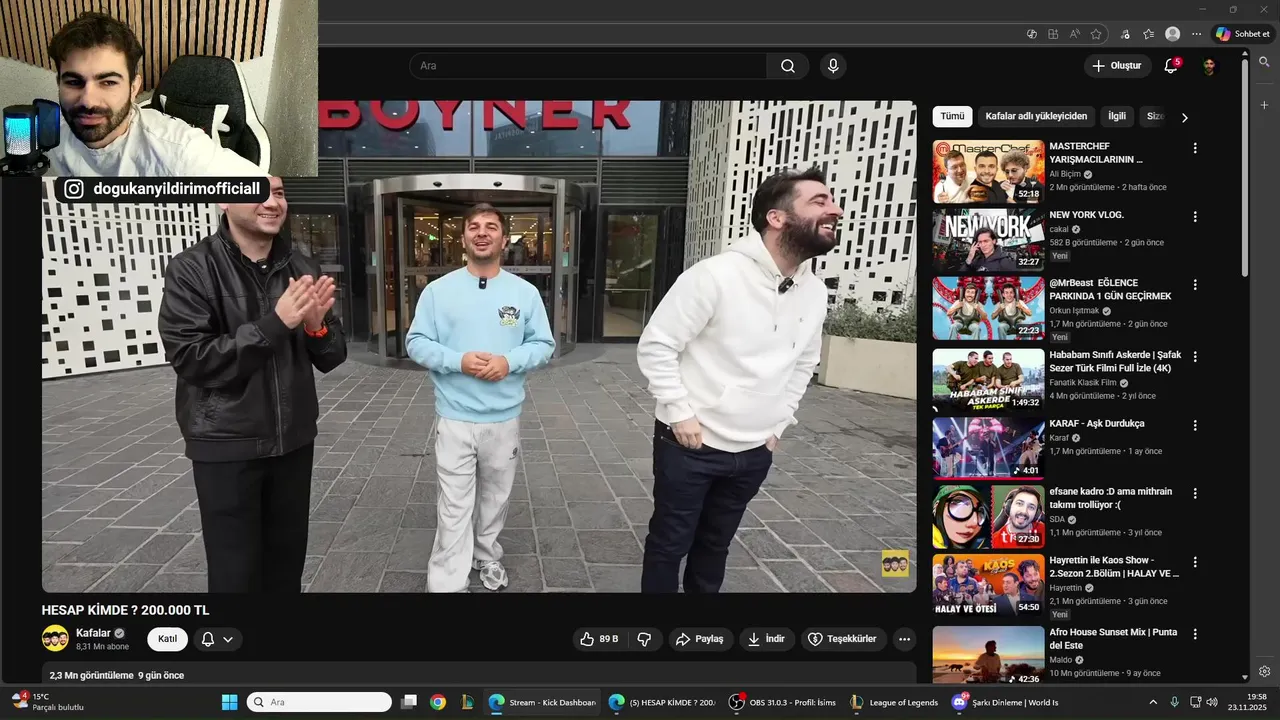The image size is (1280, 720).
Task: Open Hayrettin ile Kaos Show title
Action: click(x=1114, y=567)
